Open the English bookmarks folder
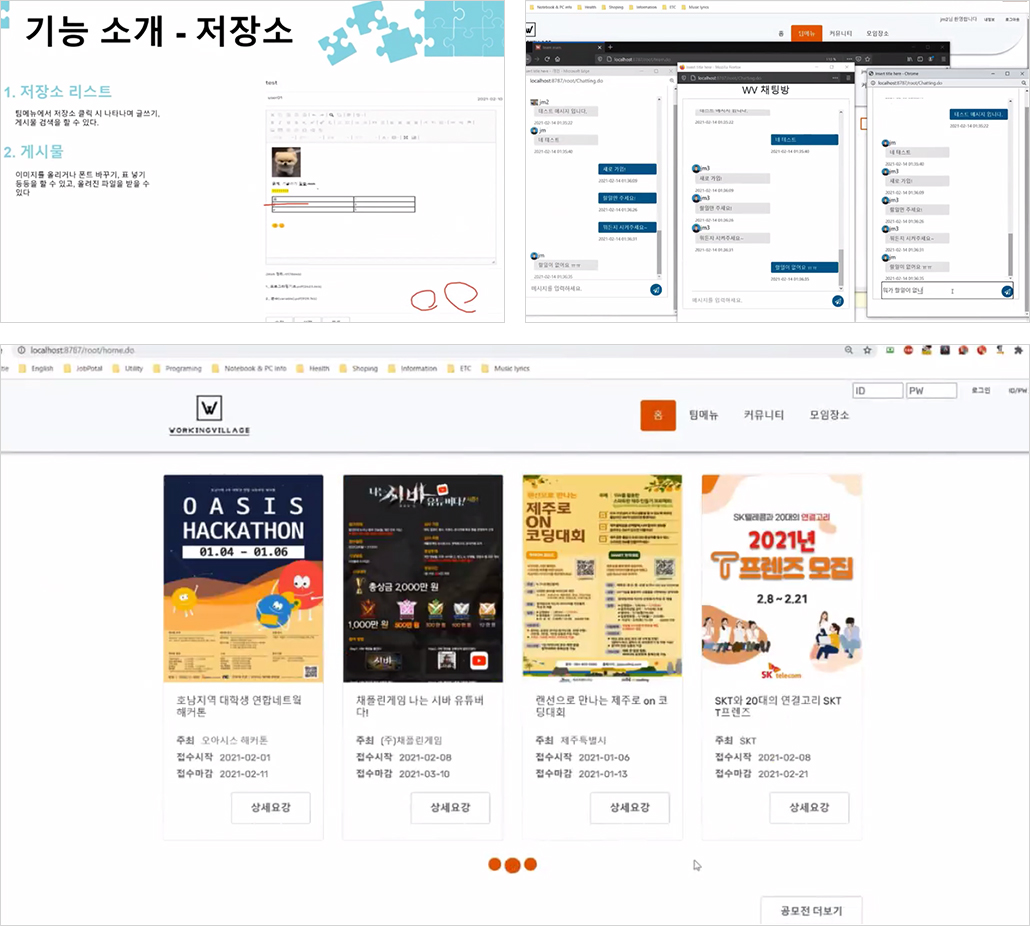The height and width of the screenshot is (926, 1030). [36, 368]
